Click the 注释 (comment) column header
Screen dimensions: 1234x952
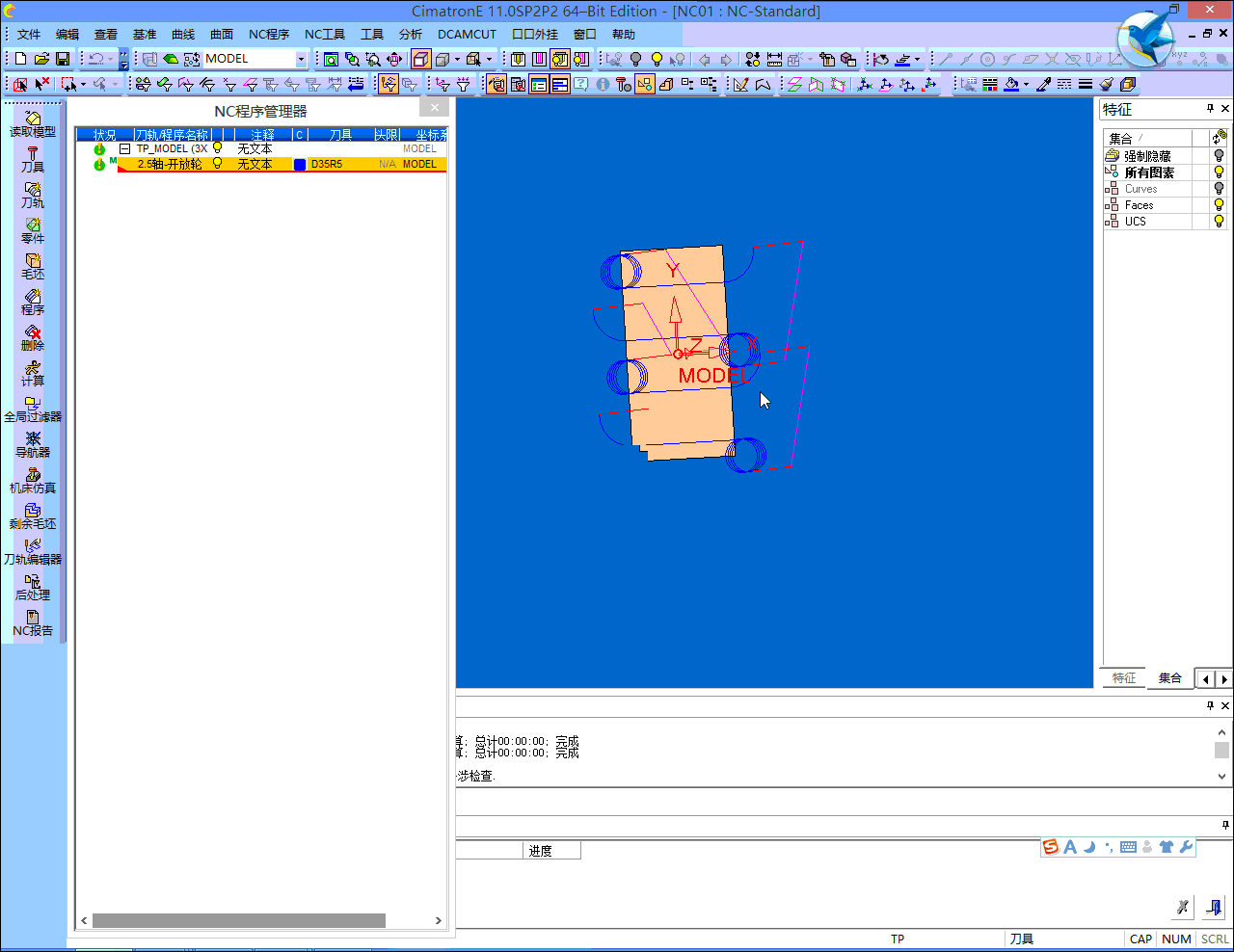tap(262, 135)
